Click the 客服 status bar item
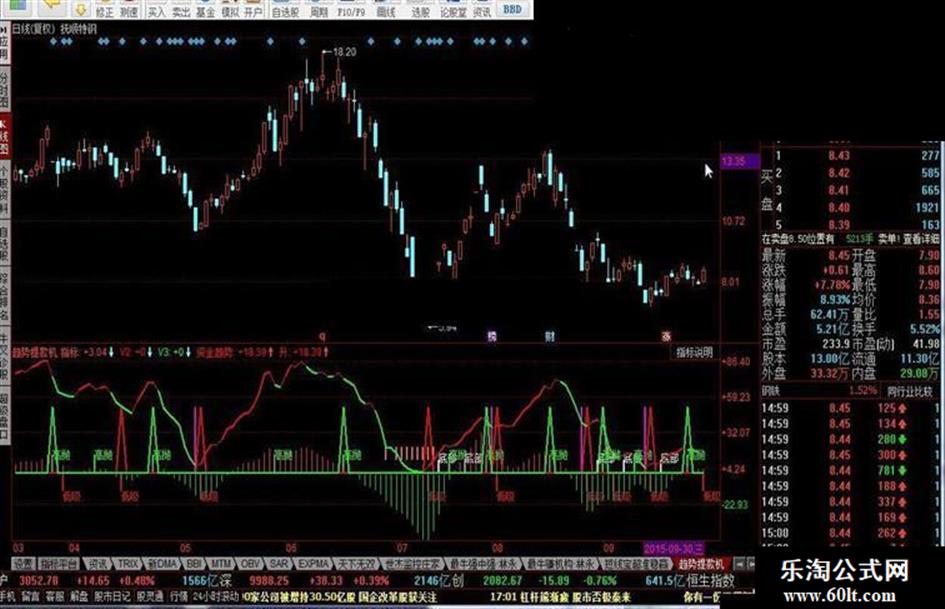 point(55,596)
